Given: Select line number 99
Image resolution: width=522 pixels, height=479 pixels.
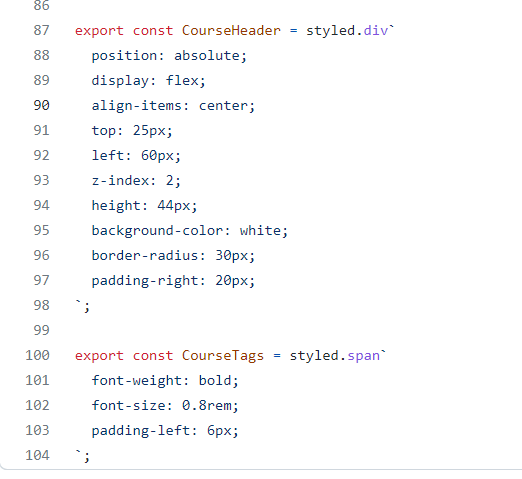Looking at the screenshot, I should [x=42, y=330].
